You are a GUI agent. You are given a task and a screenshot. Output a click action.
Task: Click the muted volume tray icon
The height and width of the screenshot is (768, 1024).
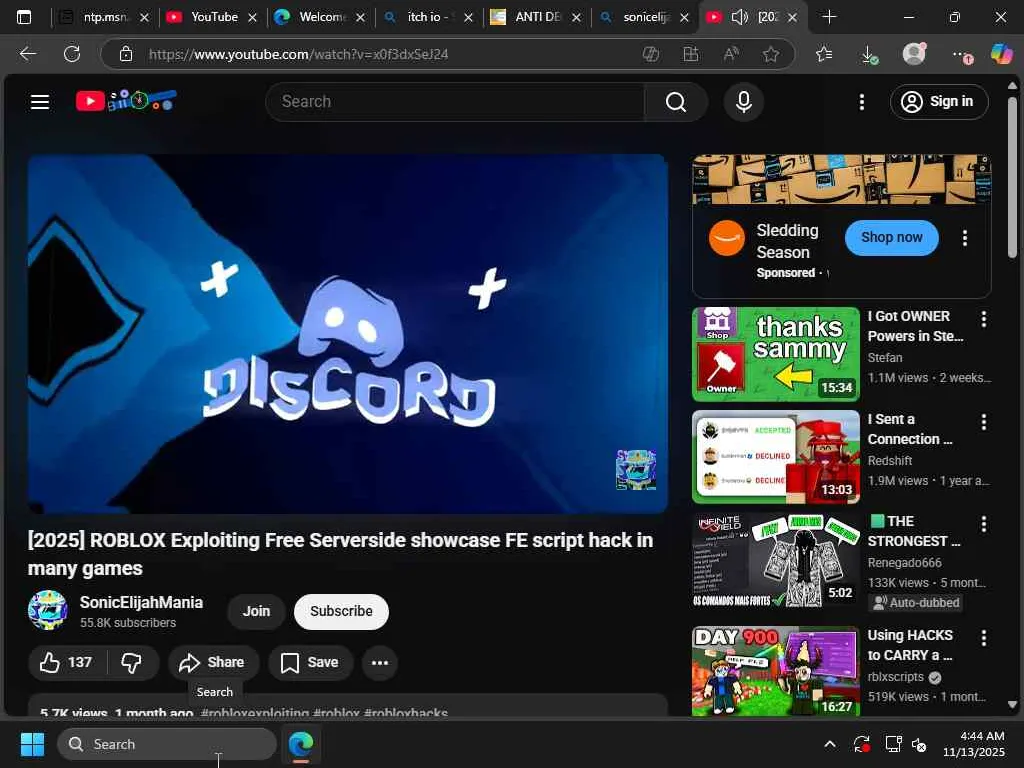[919, 744]
